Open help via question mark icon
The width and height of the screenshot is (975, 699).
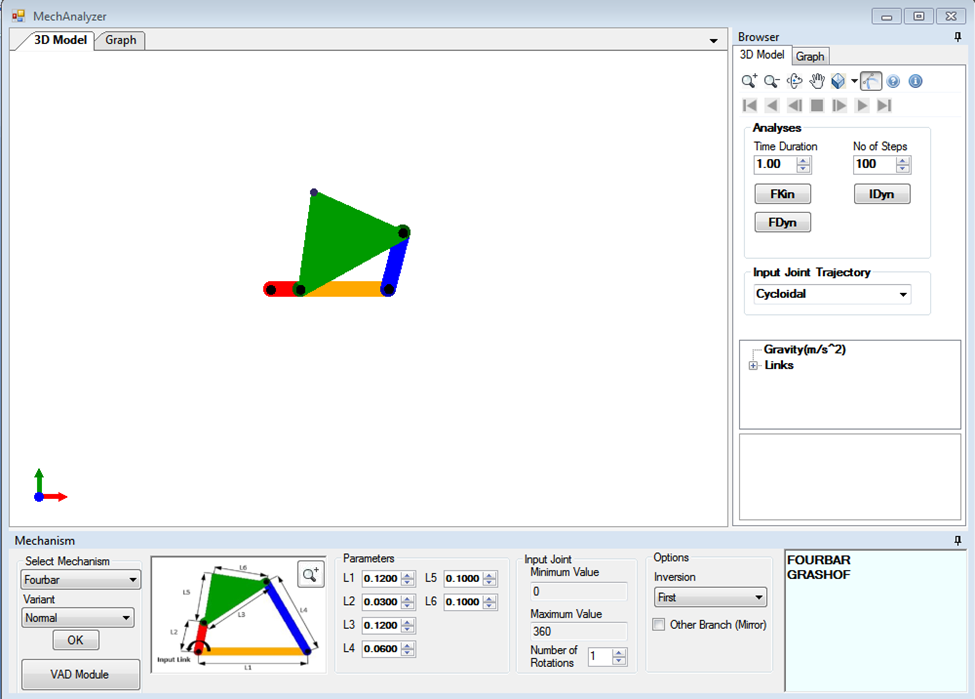pos(894,81)
